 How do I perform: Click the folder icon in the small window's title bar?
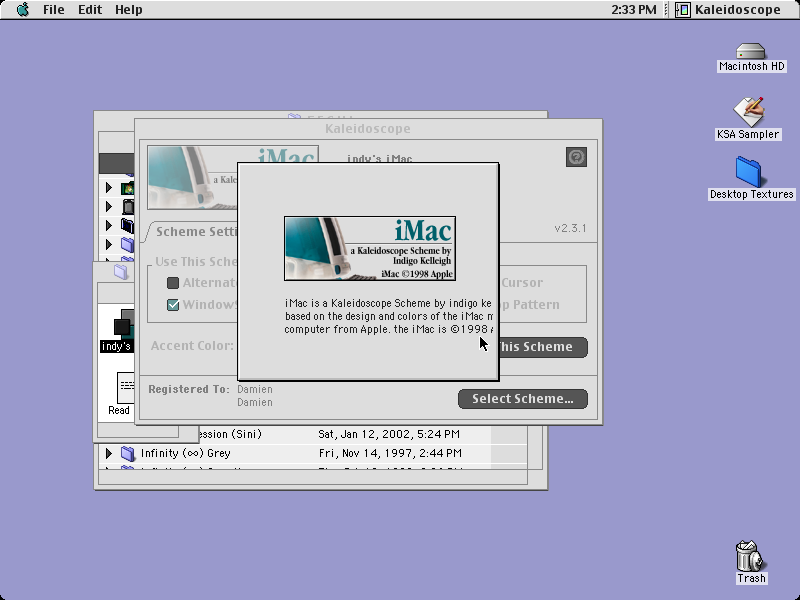pos(121,271)
